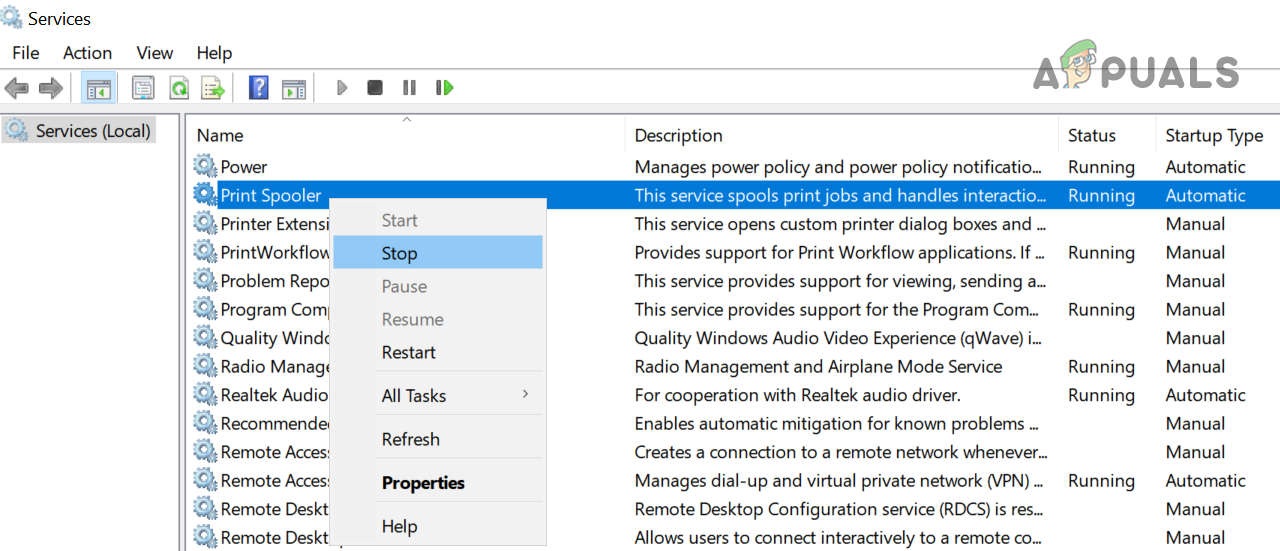Open the View menu

click(x=155, y=53)
